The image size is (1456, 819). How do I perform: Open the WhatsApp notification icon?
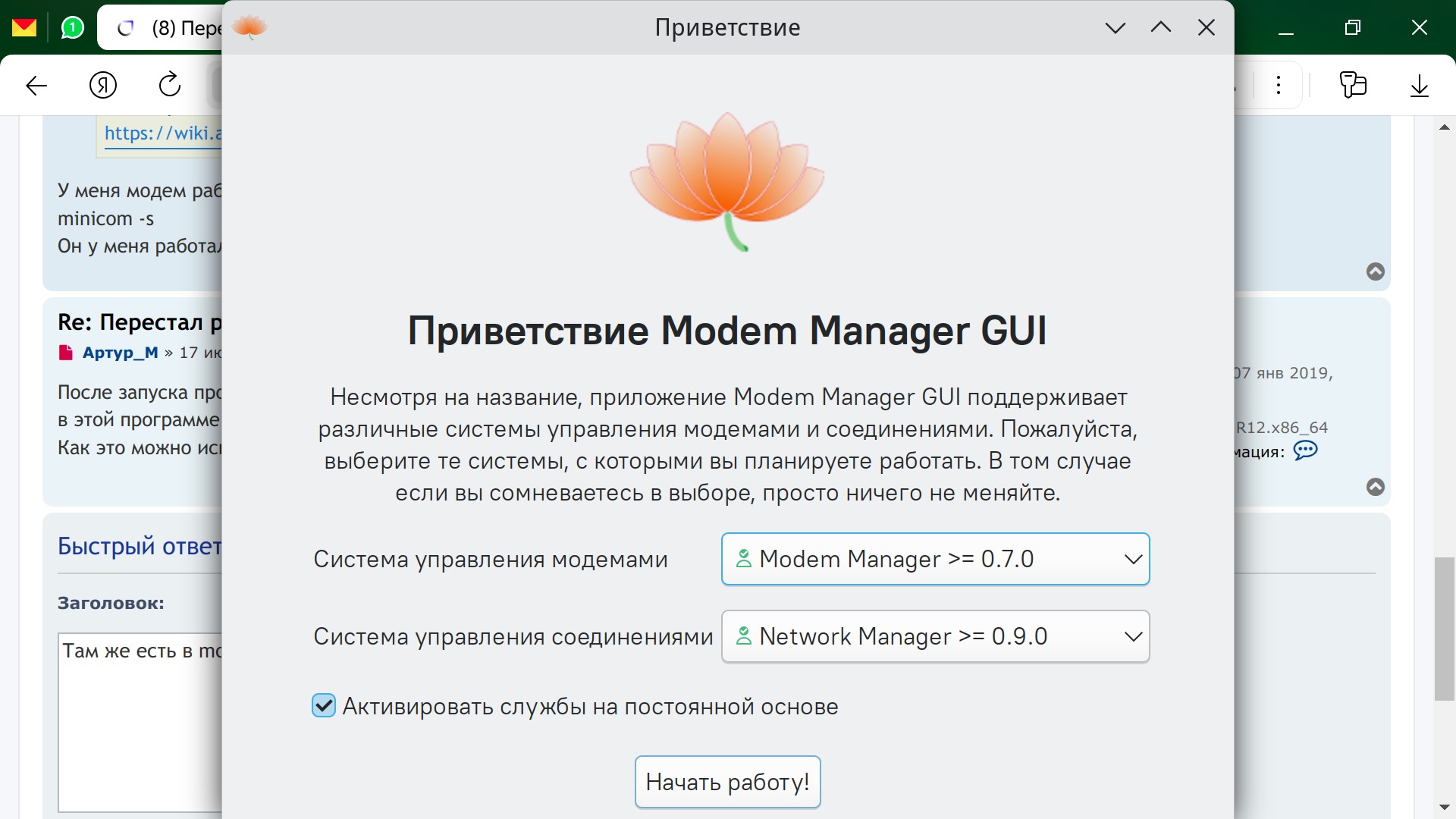coord(72,28)
